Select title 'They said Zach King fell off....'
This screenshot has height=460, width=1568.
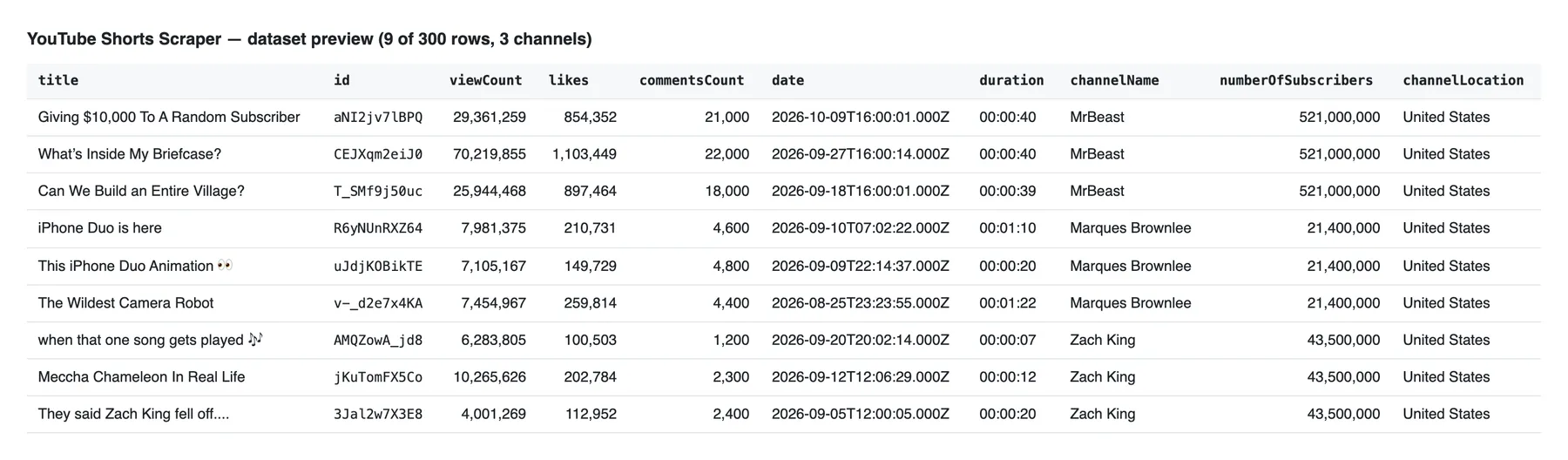pyautogui.click(x=134, y=414)
